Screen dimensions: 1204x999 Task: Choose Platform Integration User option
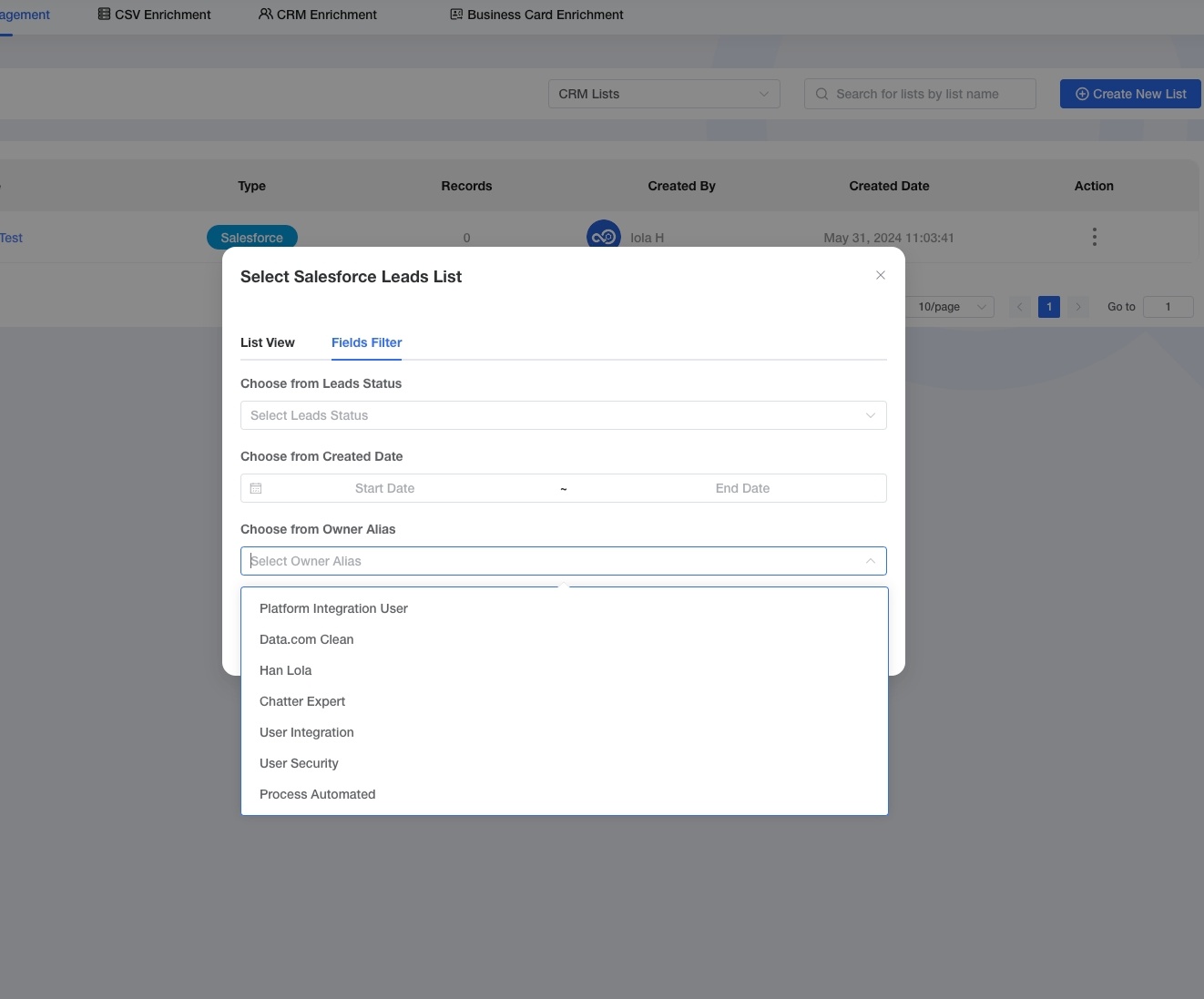pyautogui.click(x=564, y=608)
